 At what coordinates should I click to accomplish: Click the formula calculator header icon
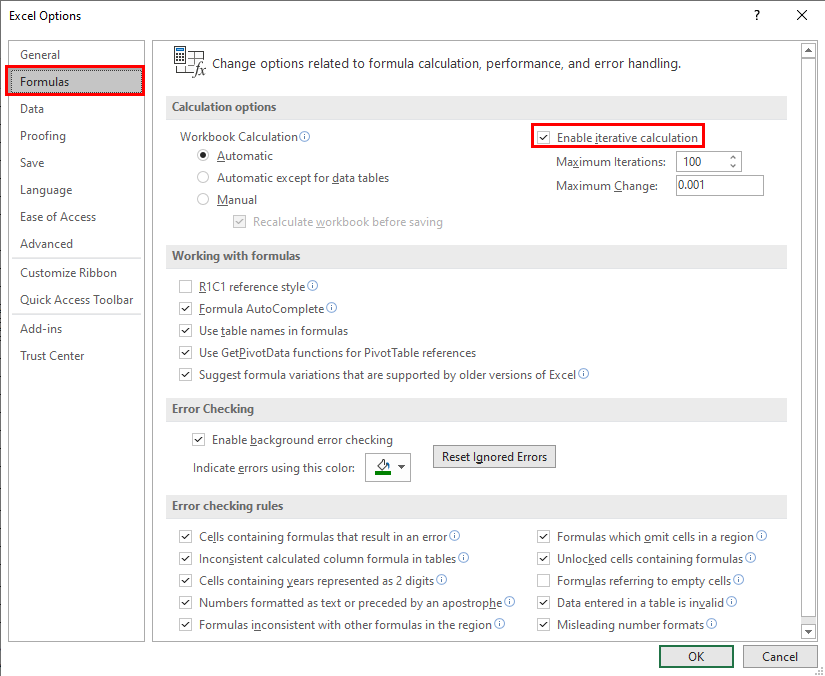pyautogui.click(x=189, y=62)
